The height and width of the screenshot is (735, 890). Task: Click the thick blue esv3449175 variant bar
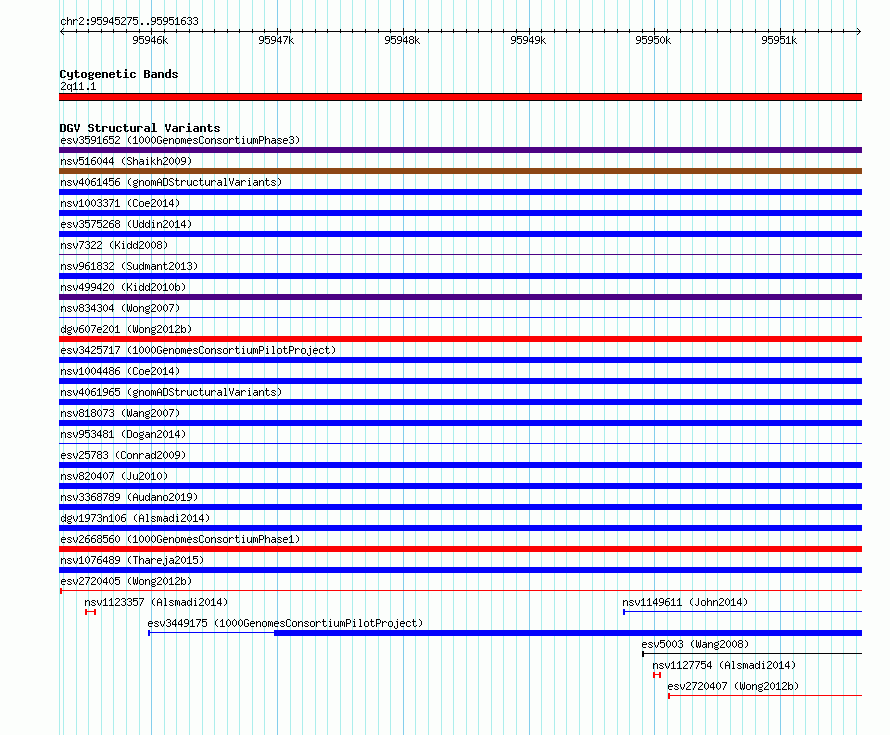point(568,633)
